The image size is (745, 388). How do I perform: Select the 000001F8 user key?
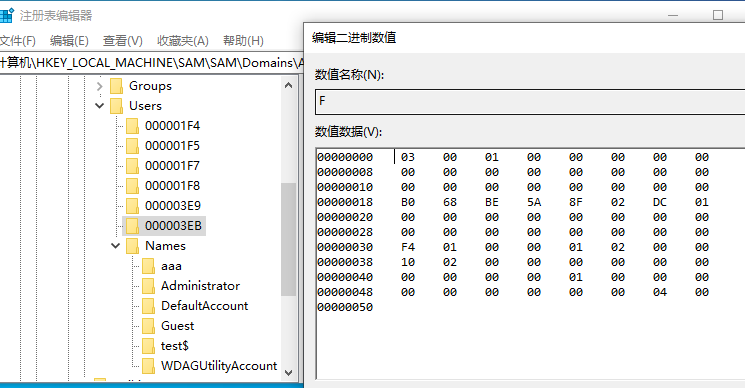172,186
